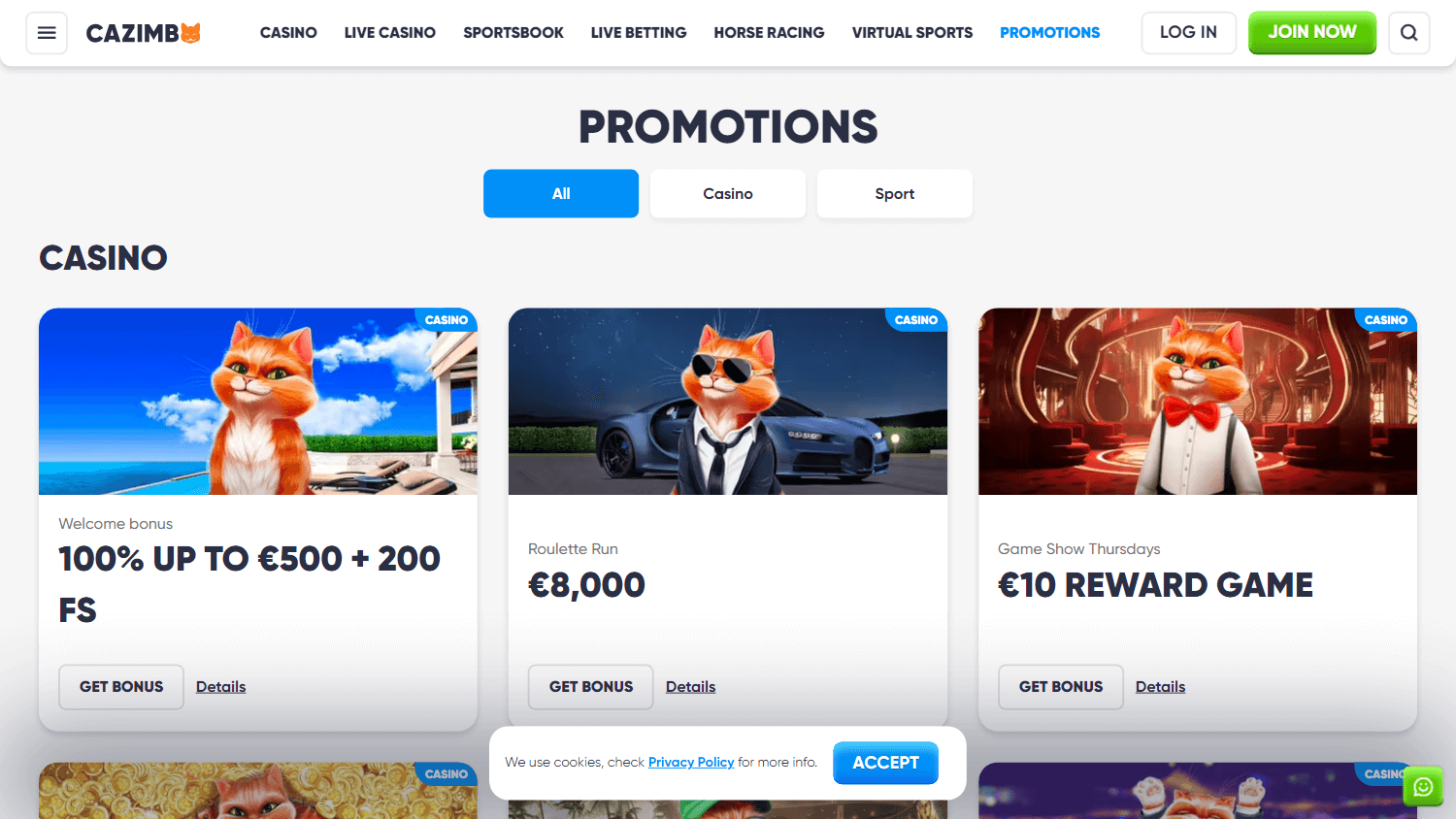Get the Welcome bonus offer
The height and width of the screenshot is (819, 1456).
point(121,687)
